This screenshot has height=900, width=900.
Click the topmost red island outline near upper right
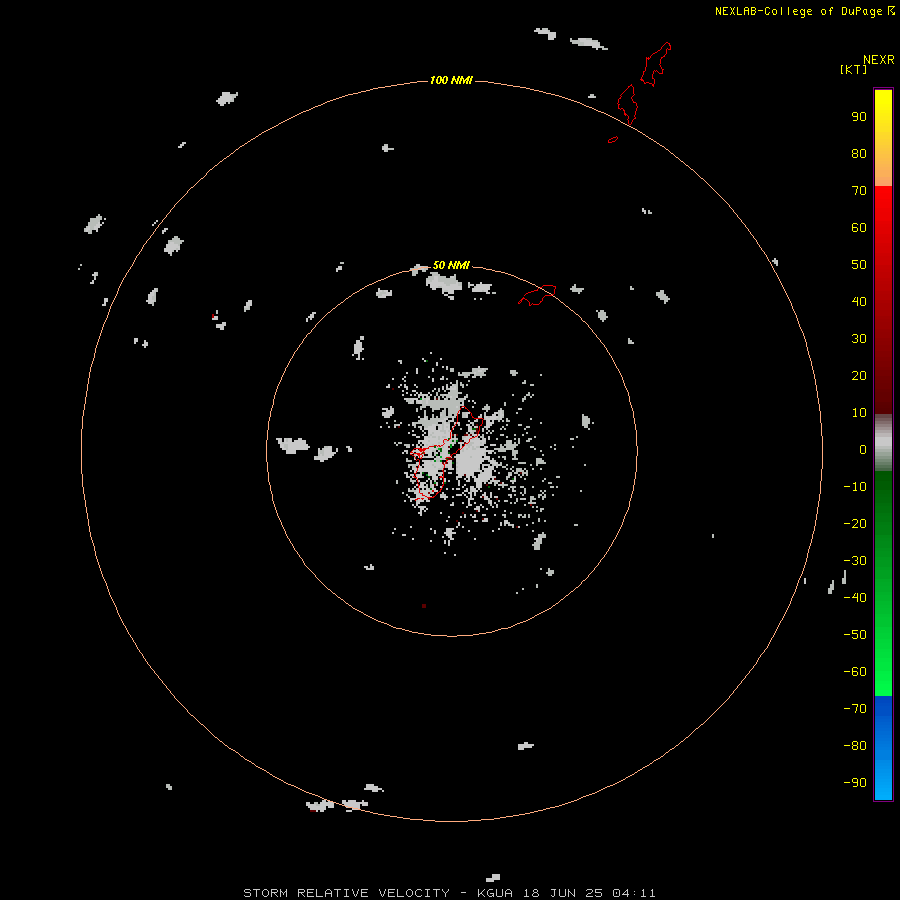(656, 64)
